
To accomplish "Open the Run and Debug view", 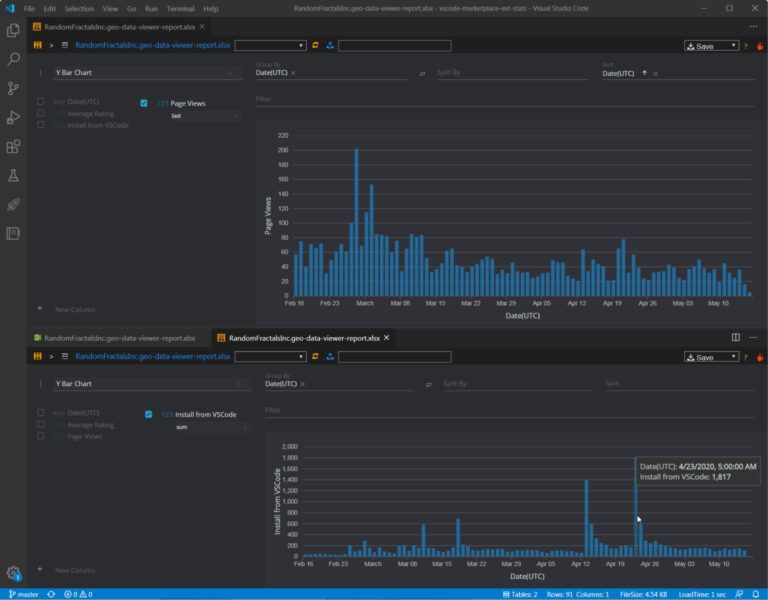I will pos(13,118).
